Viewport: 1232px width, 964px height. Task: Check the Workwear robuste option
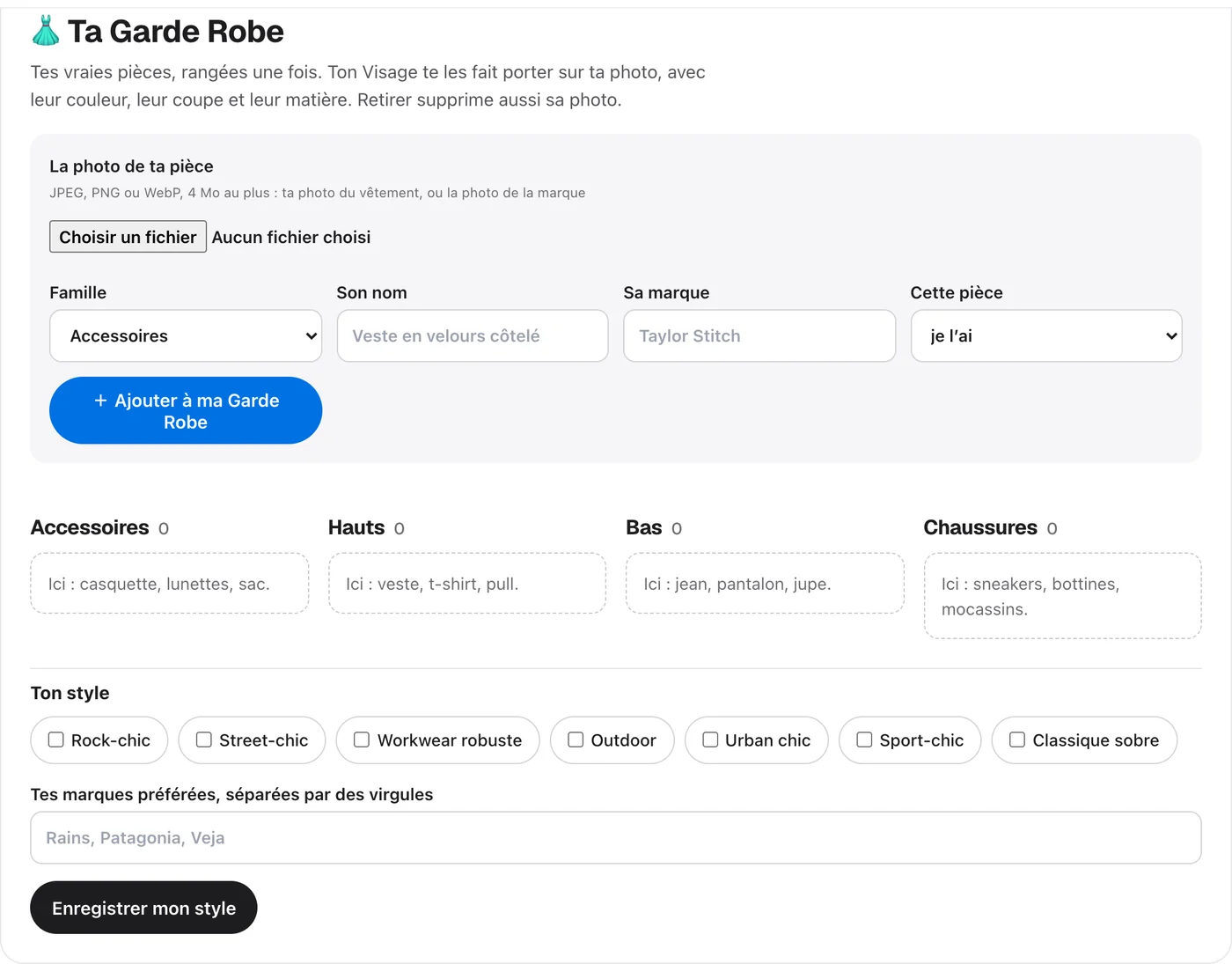pos(362,740)
